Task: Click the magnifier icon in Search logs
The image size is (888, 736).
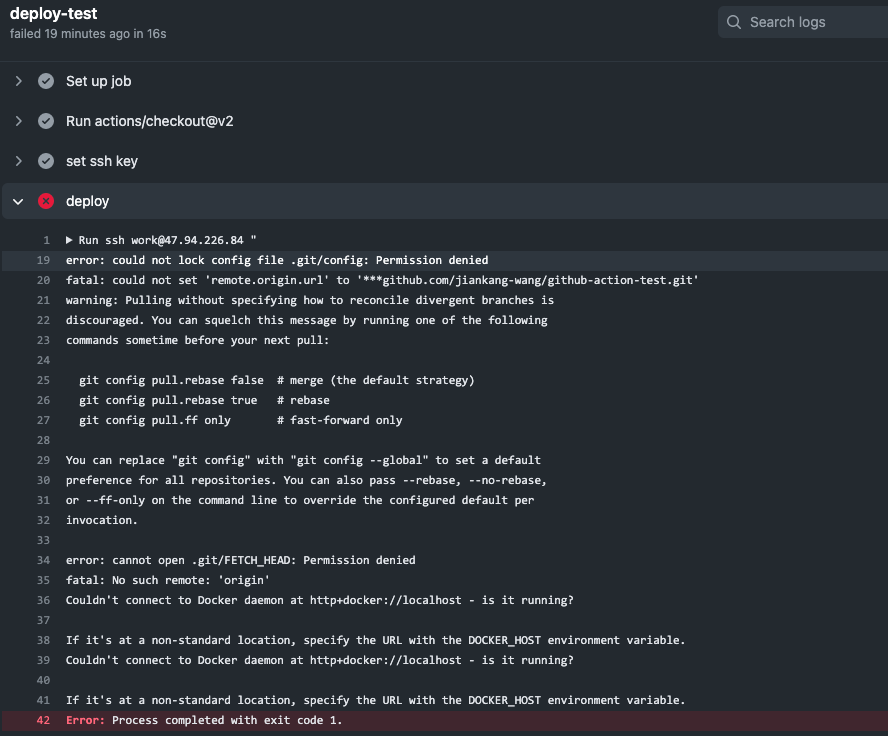Action: coord(734,22)
